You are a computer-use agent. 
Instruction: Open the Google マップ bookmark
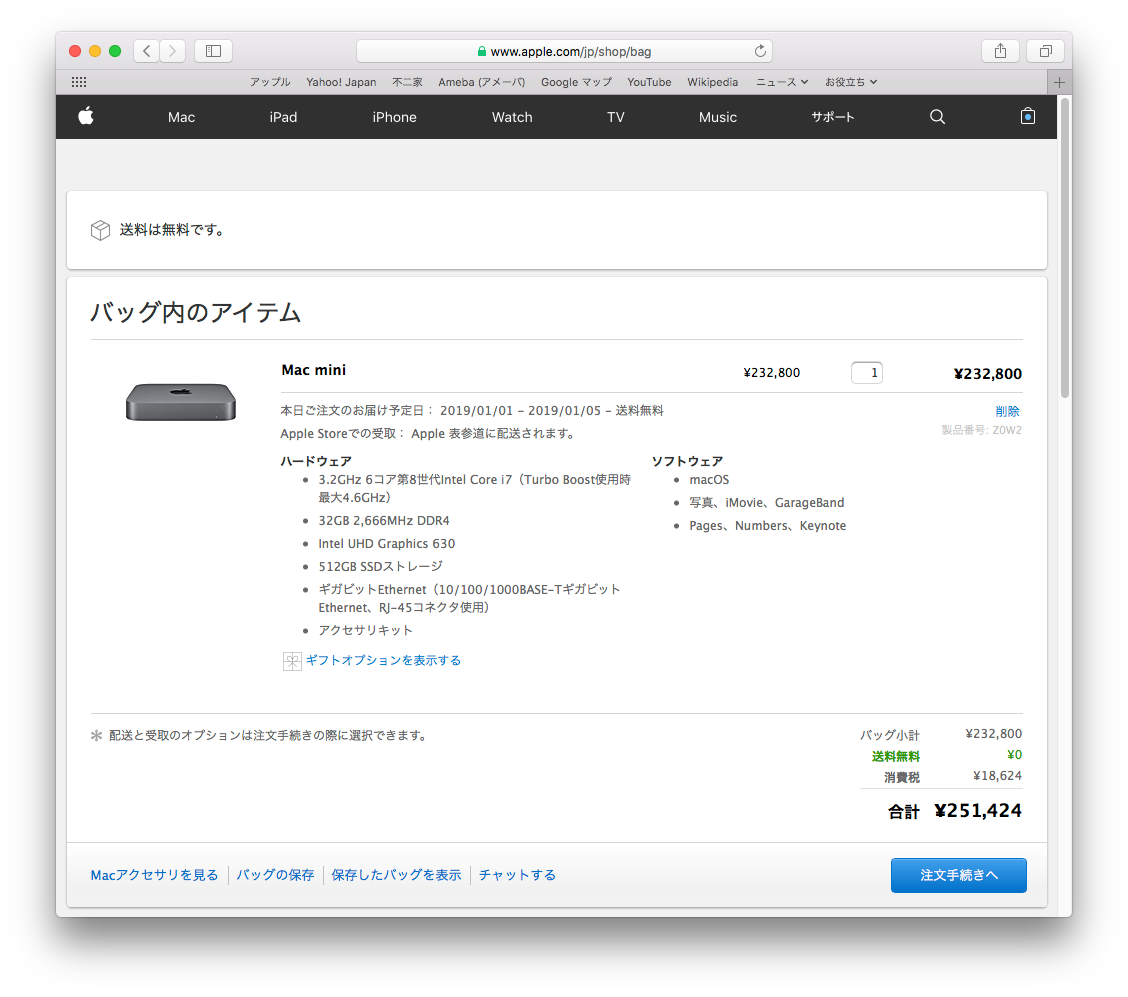click(576, 82)
